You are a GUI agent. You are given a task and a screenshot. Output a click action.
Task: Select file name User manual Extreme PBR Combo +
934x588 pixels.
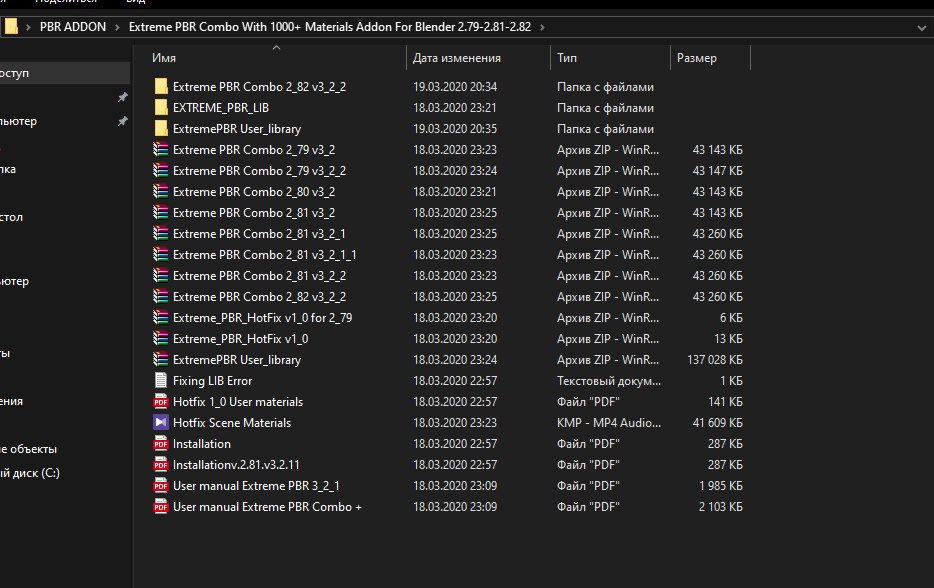click(x=267, y=506)
